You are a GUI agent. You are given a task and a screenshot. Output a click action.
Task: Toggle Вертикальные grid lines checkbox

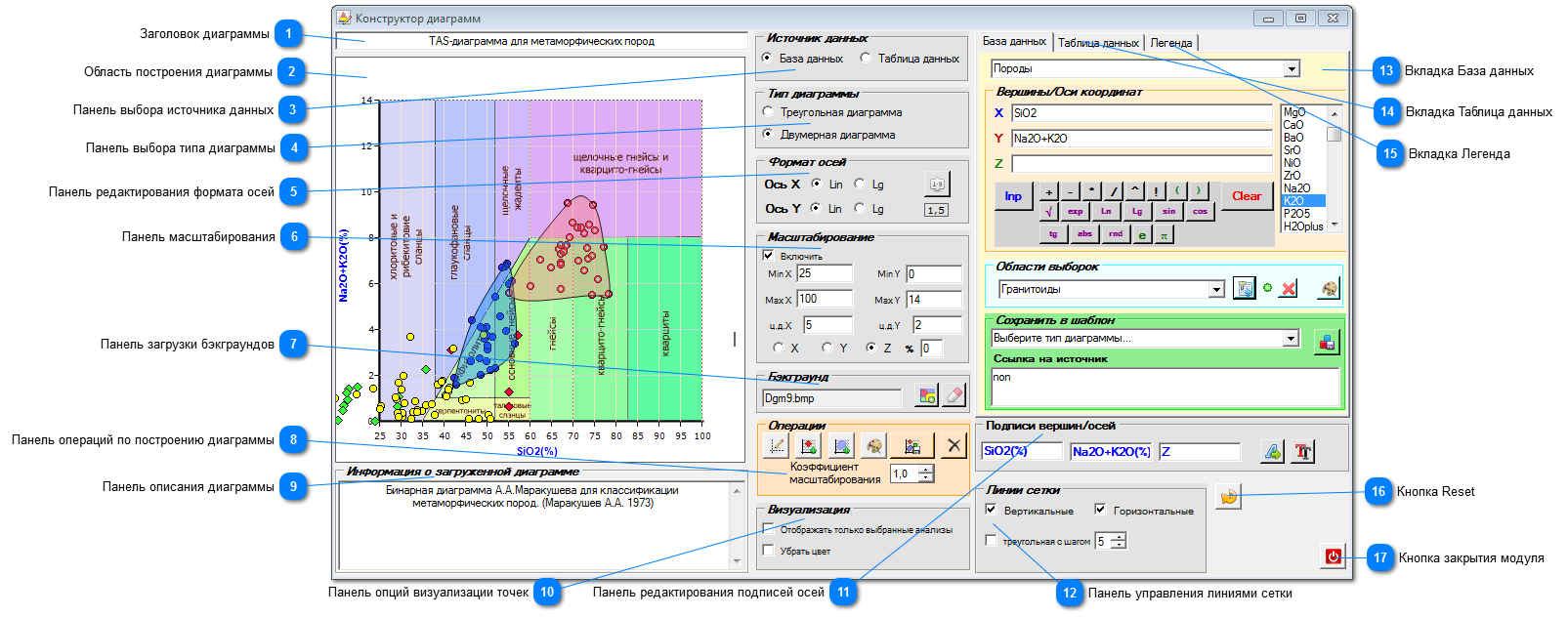click(x=991, y=510)
